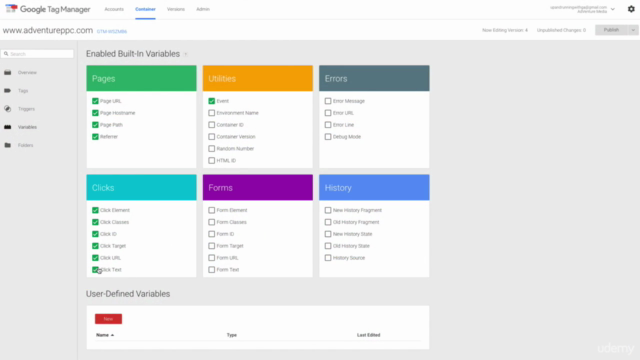Open Folders in the sidebar
Screen dimensions: 640x360
click(x=25, y=145)
